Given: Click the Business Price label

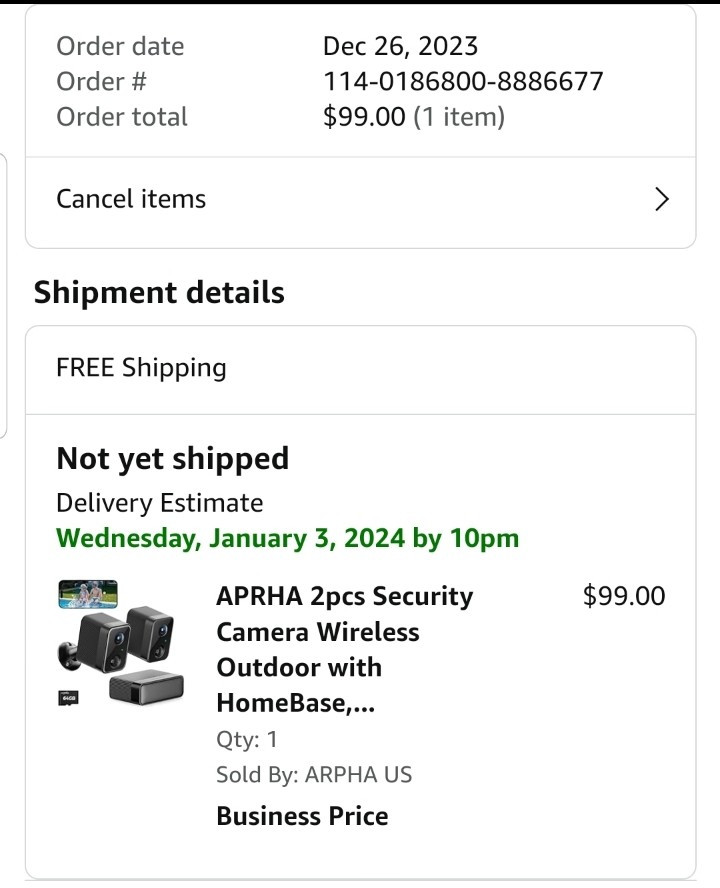Looking at the screenshot, I should click(302, 816).
